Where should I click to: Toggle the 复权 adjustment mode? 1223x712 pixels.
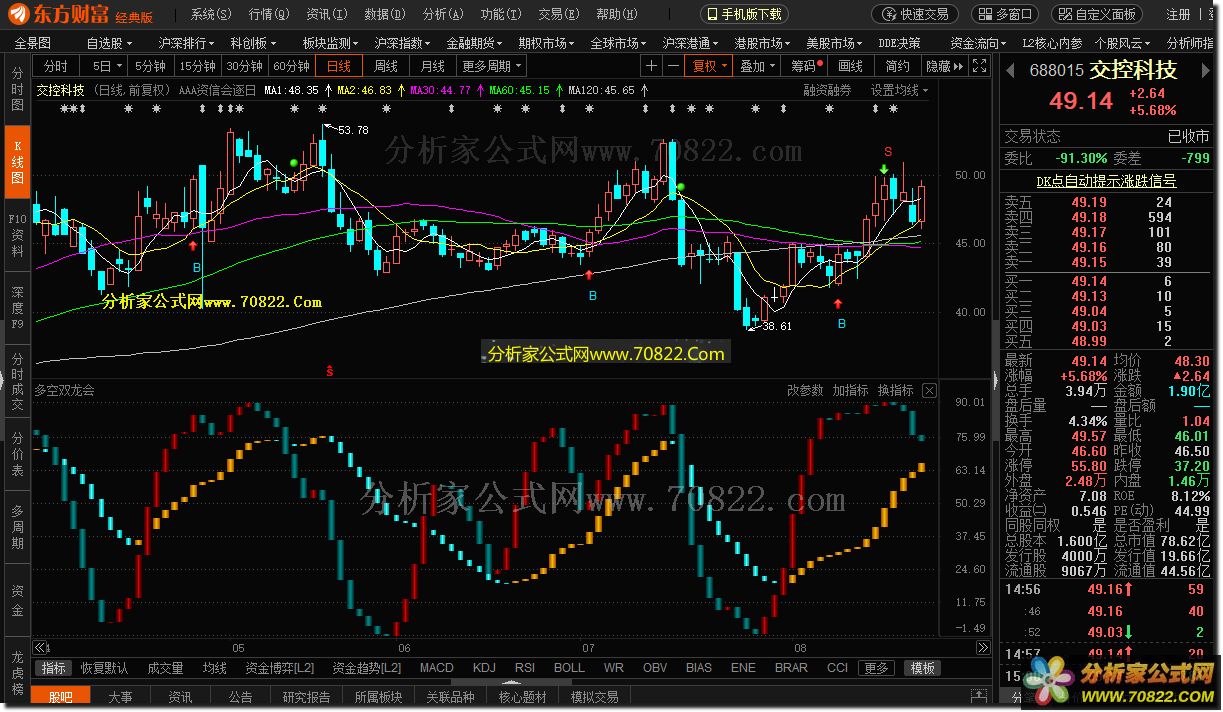coord(707,66)
